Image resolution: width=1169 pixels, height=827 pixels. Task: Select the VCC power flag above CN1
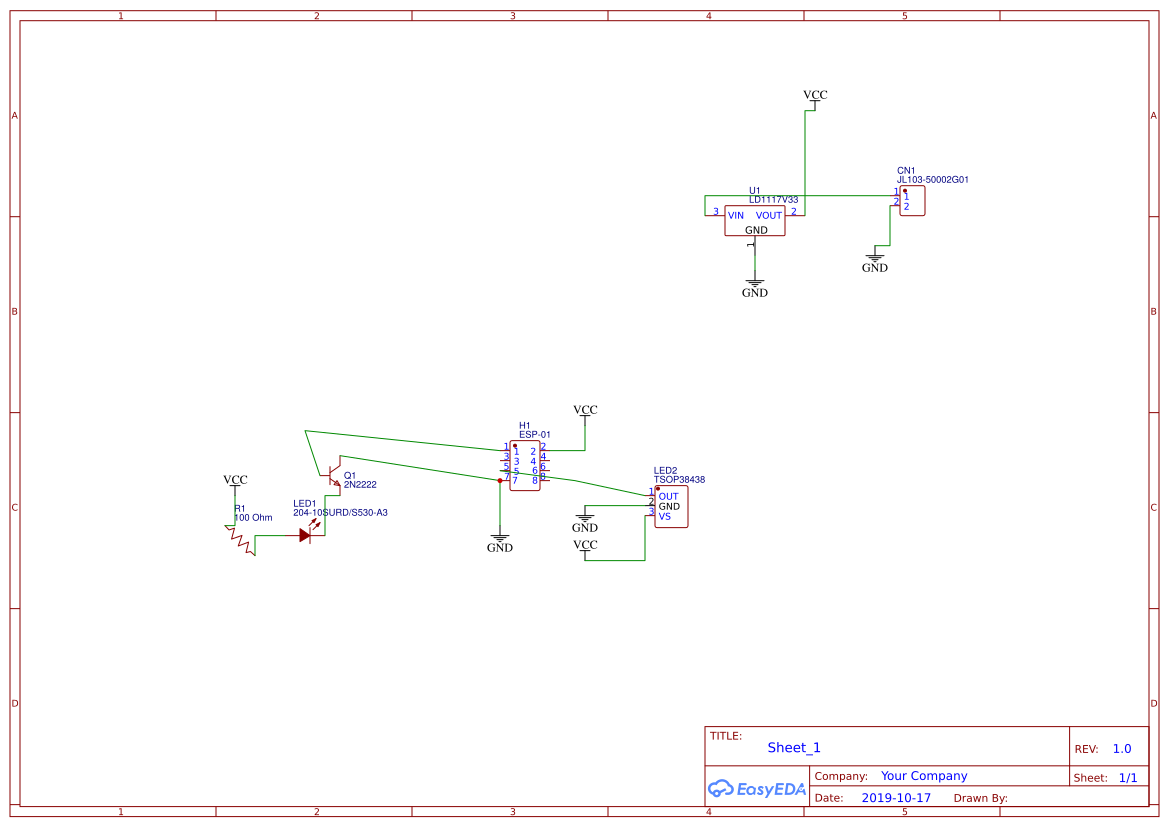pos(814,96)
